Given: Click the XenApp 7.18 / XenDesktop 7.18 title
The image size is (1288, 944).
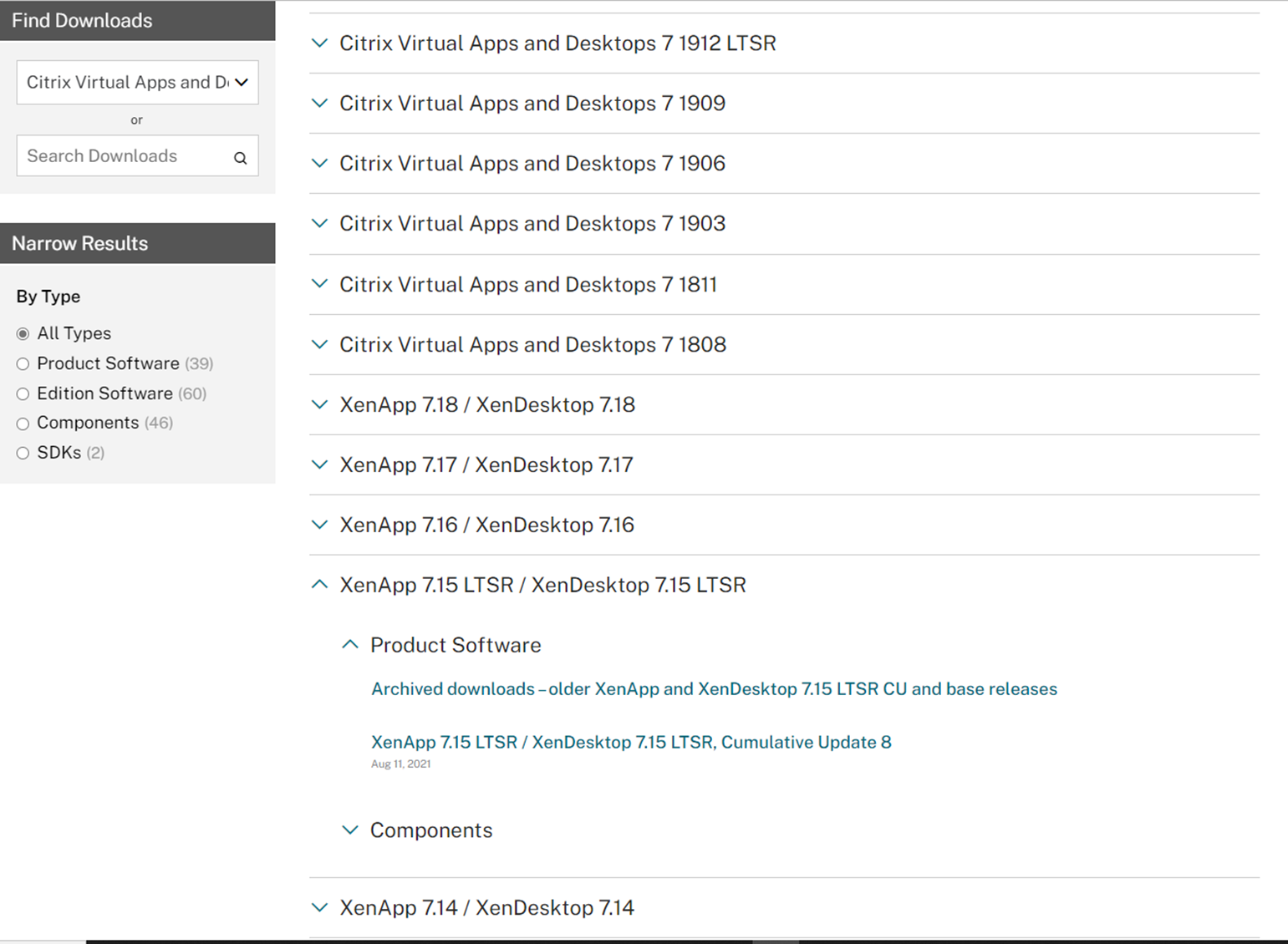Looking at the screenshot, I should pos(487,404).
